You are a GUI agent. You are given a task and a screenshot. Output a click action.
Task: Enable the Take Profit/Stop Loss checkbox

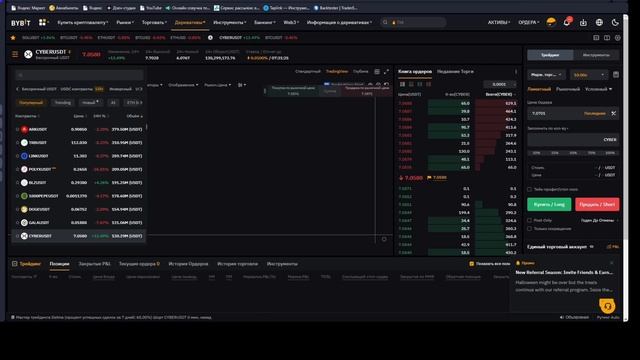(x=530, y=189)
